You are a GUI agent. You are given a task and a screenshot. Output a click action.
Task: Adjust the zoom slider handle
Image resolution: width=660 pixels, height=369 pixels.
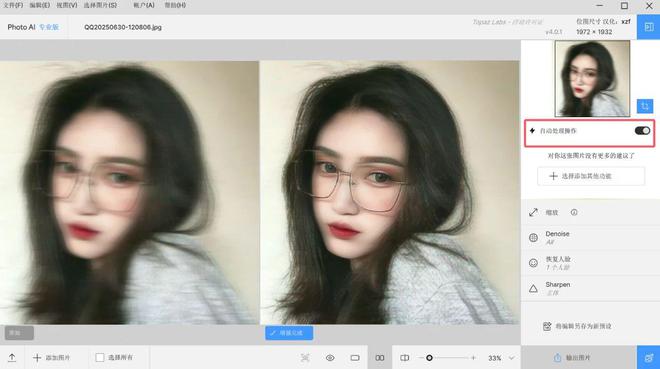(429, 358)
